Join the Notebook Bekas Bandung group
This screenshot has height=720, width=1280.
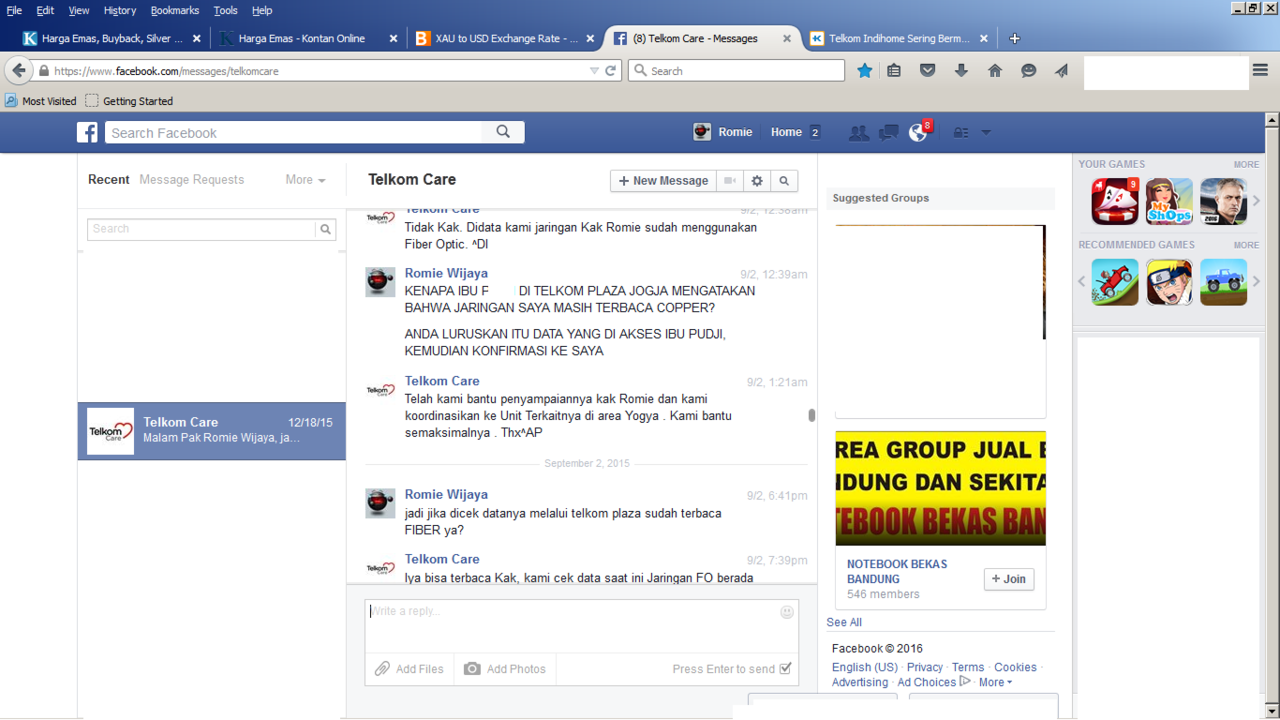(x=1009, y=579)
